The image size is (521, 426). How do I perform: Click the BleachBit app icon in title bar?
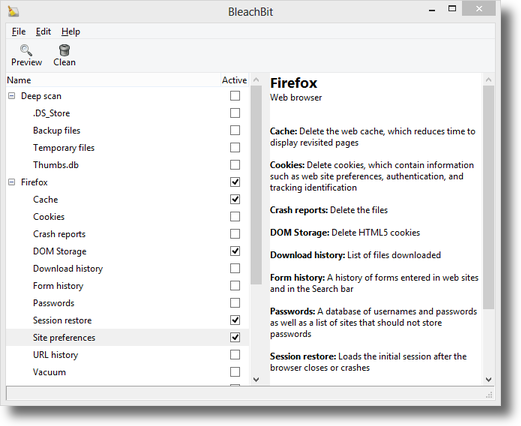pos(13,11)
